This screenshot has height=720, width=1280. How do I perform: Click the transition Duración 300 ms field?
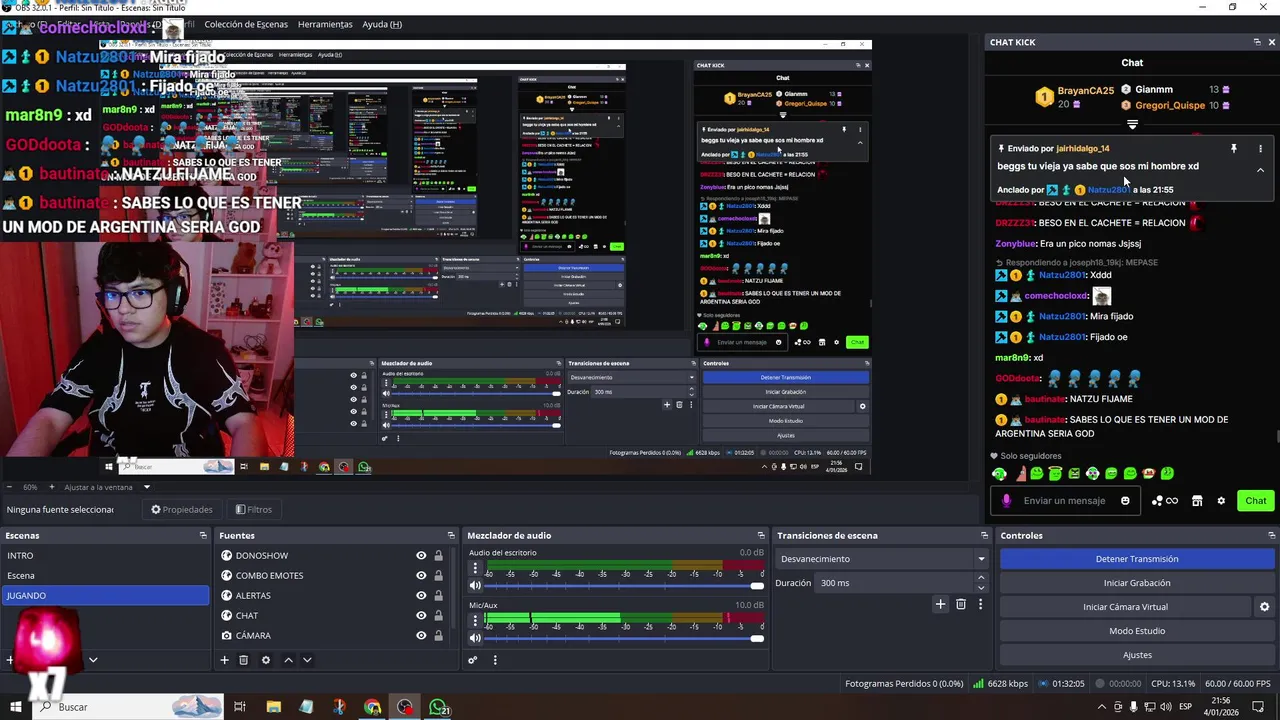(x=894, y=583)
